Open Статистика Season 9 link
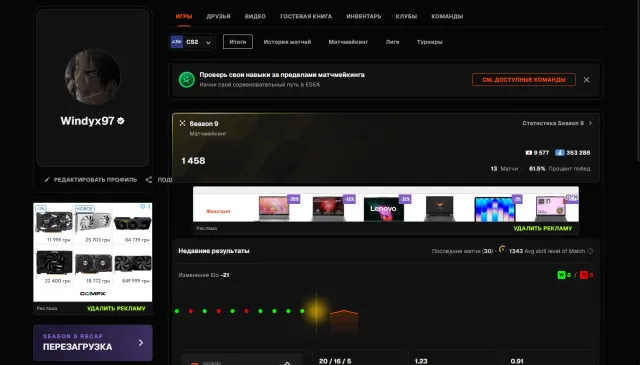This screenshot has height=365, width=640. click(x=553, y=123)
